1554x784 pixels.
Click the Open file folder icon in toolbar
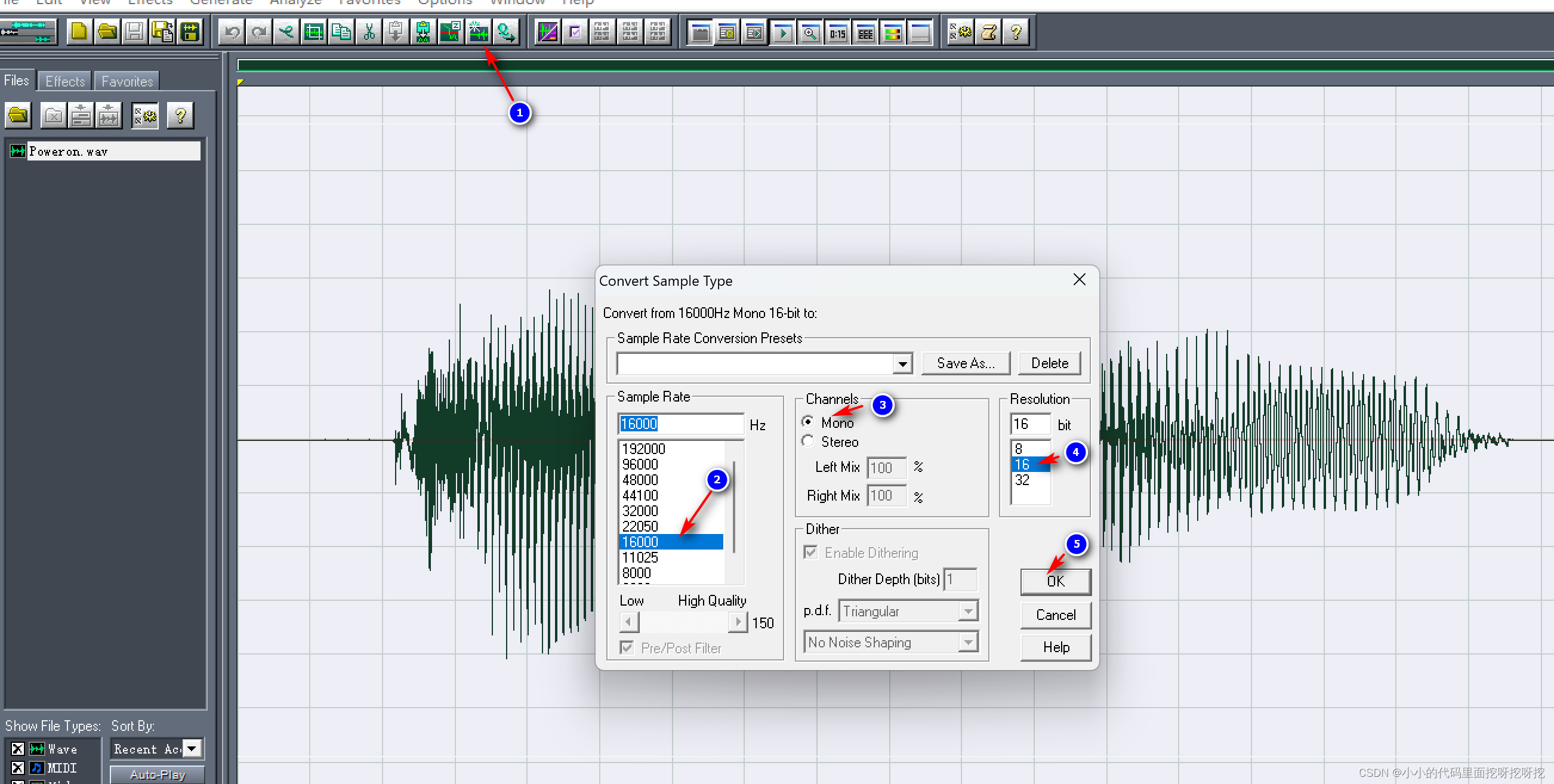point(107,32)
